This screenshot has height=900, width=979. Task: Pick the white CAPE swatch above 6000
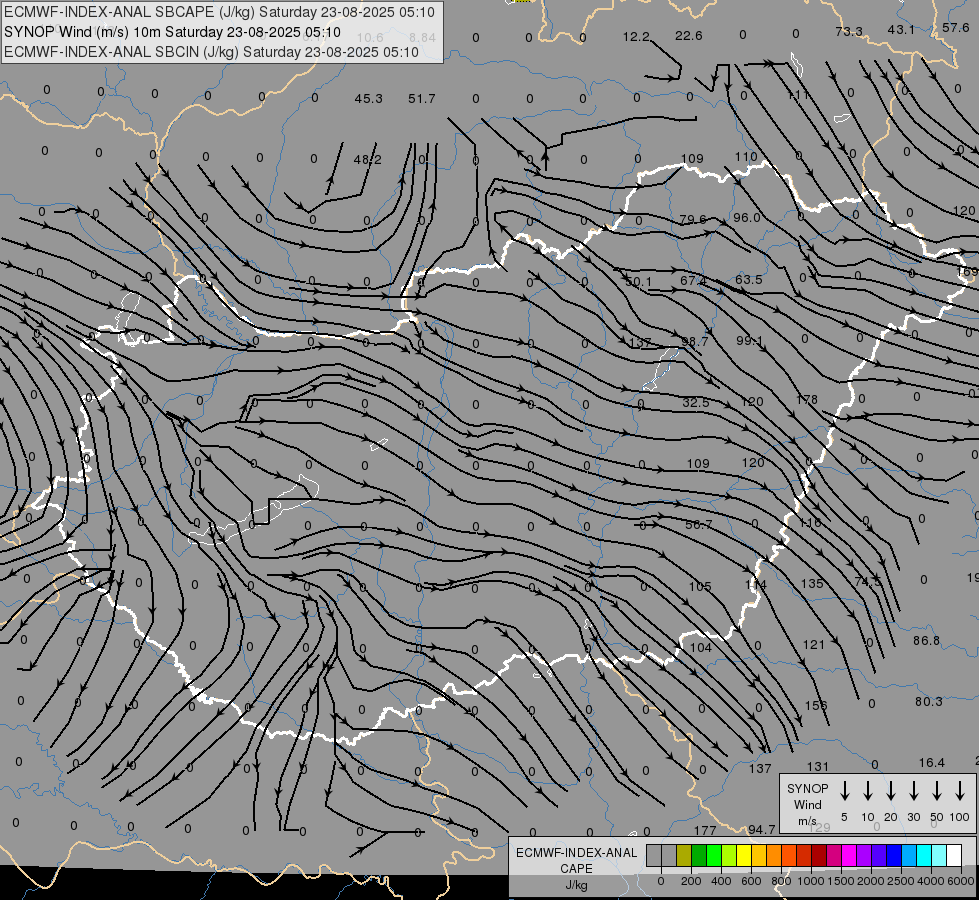pyautogui.click(x=953, y=856)
